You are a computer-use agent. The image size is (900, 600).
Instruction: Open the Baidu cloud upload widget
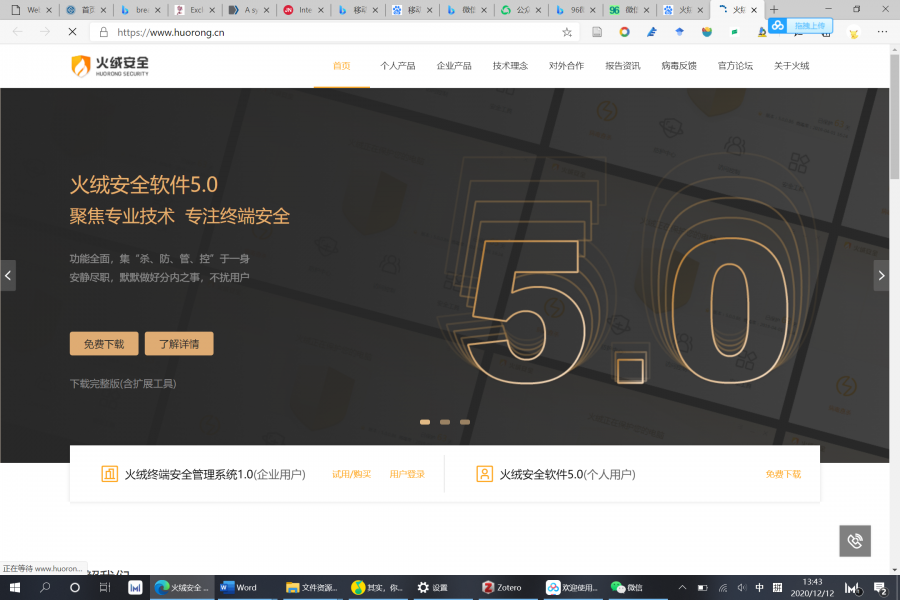pos(800,26)
